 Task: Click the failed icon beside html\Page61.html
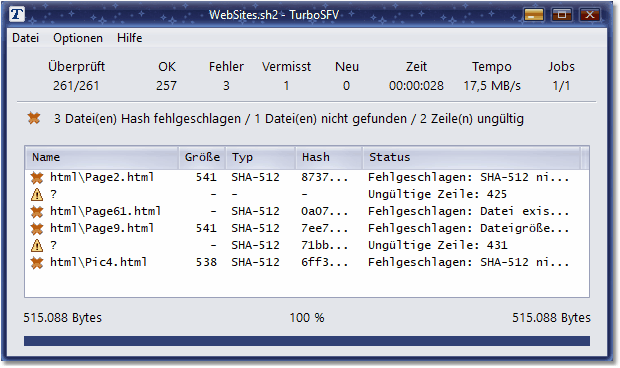pos(37,212)
